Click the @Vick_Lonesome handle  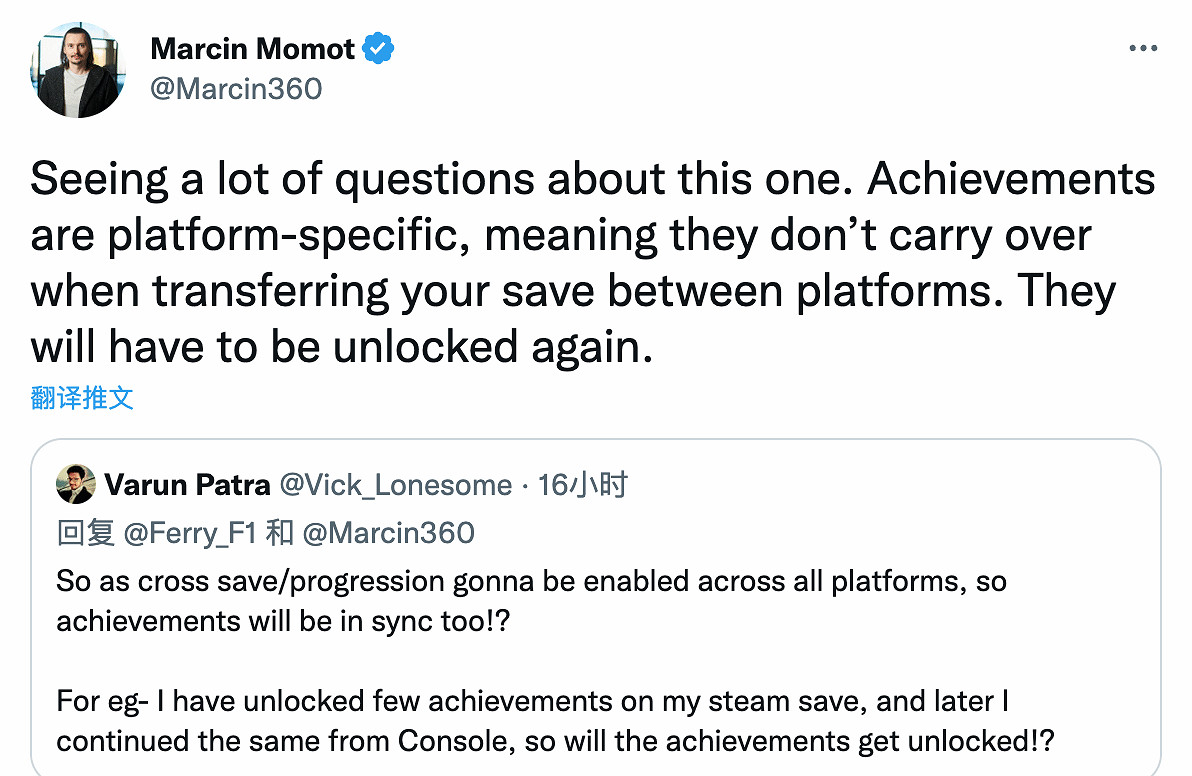[x=395, y=485]
